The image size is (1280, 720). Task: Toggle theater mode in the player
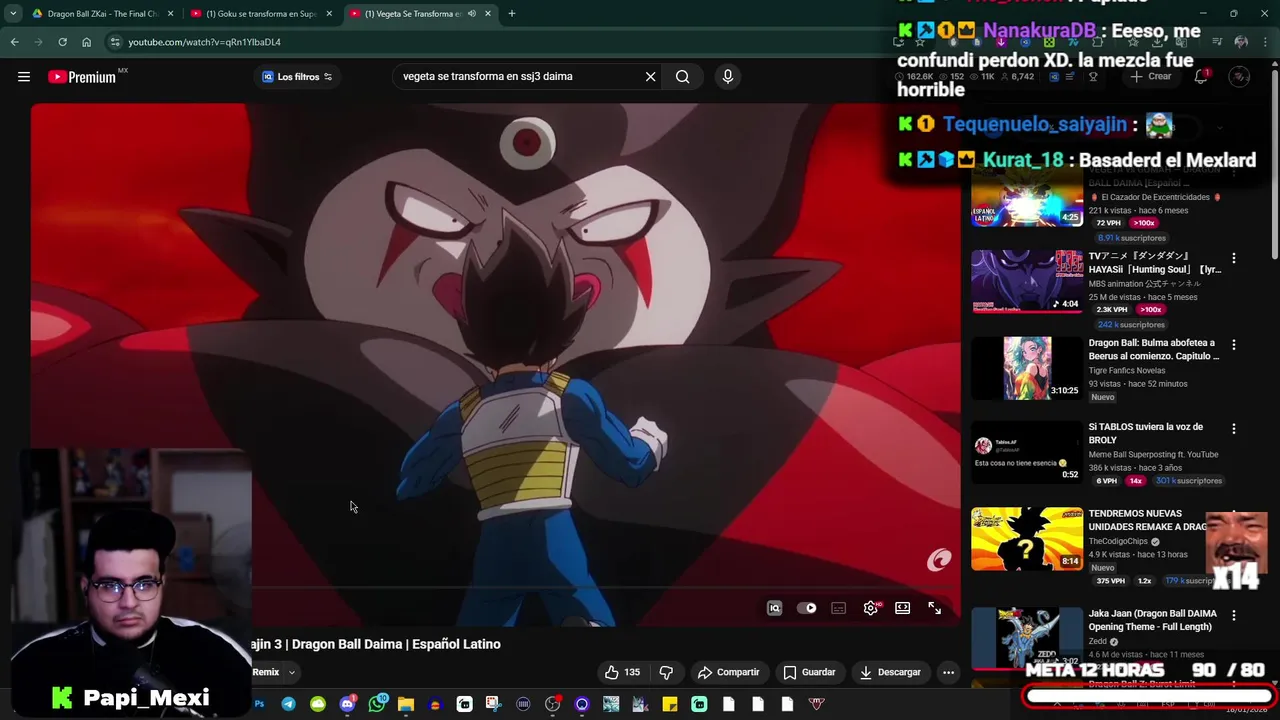coord(903,608)
